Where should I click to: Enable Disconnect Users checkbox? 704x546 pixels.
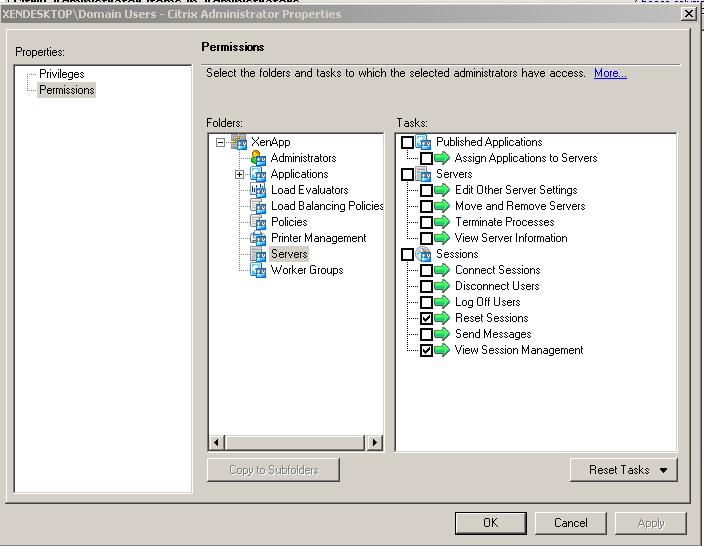click(427, 286)
